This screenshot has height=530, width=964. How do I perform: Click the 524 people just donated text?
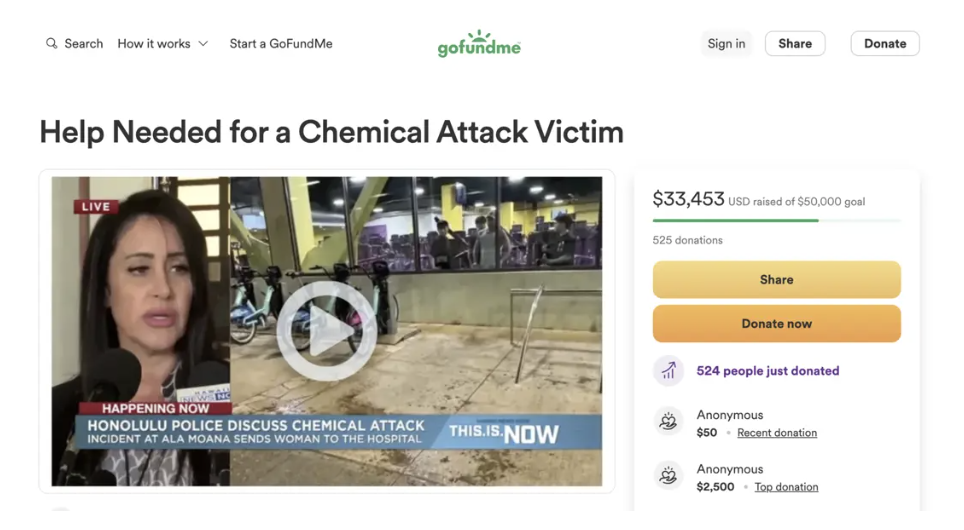[767, 371]
